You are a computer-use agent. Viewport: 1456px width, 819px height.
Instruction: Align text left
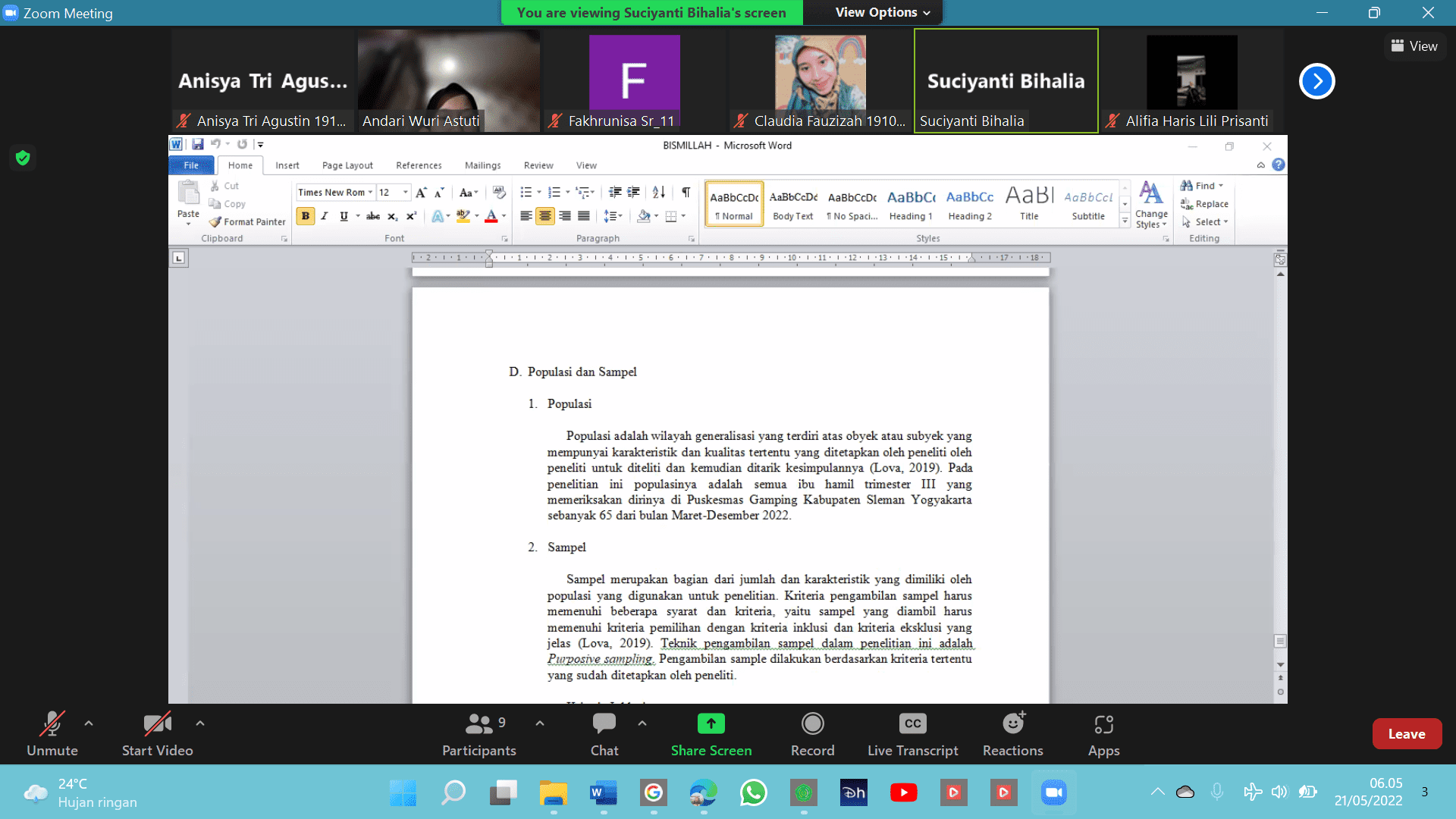(526, 216)
